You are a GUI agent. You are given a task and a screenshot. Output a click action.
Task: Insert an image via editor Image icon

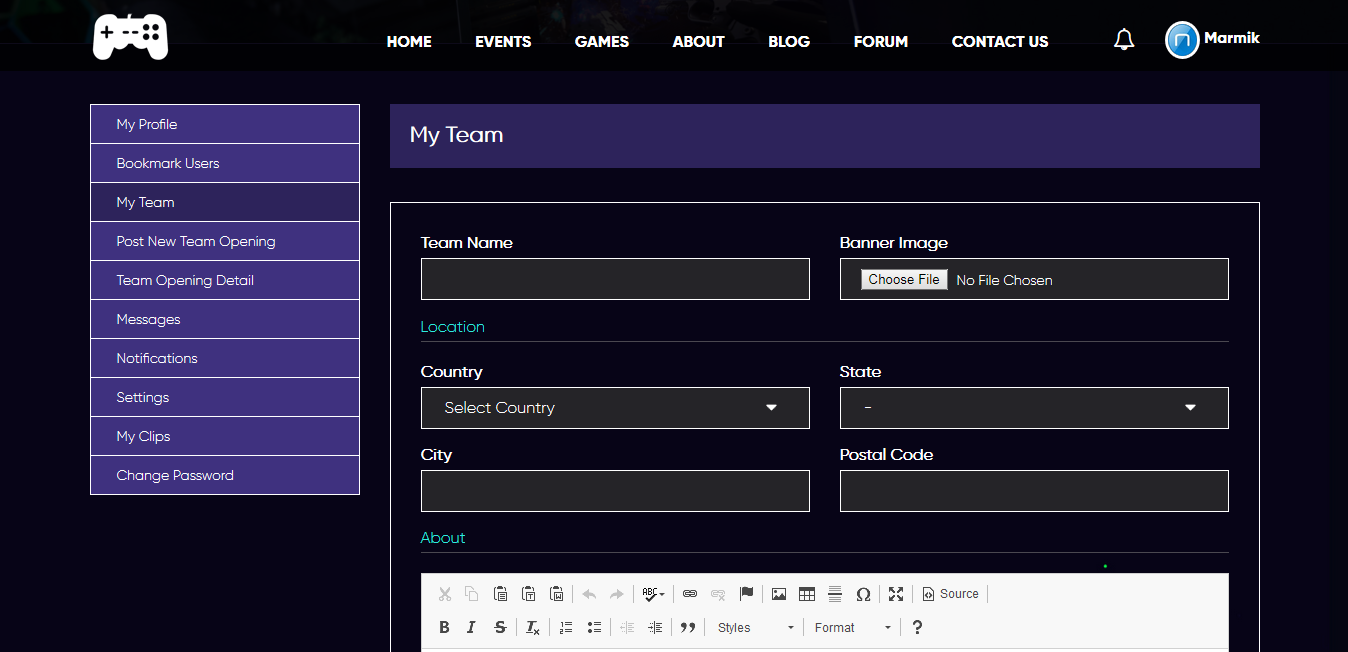[x=779, y=594]
